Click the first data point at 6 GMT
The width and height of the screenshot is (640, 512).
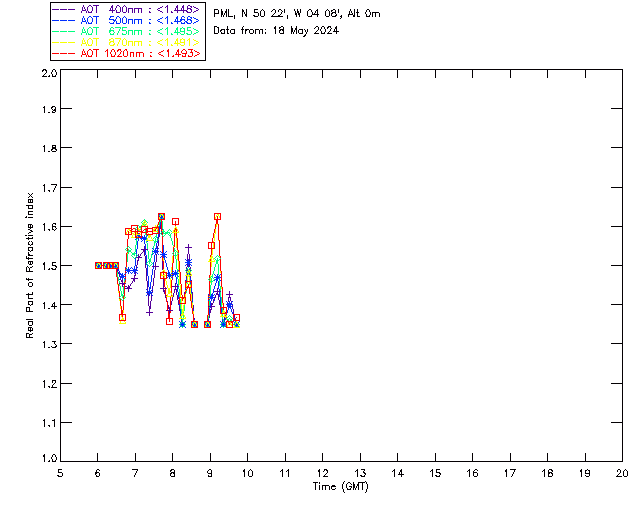[98, 265]
